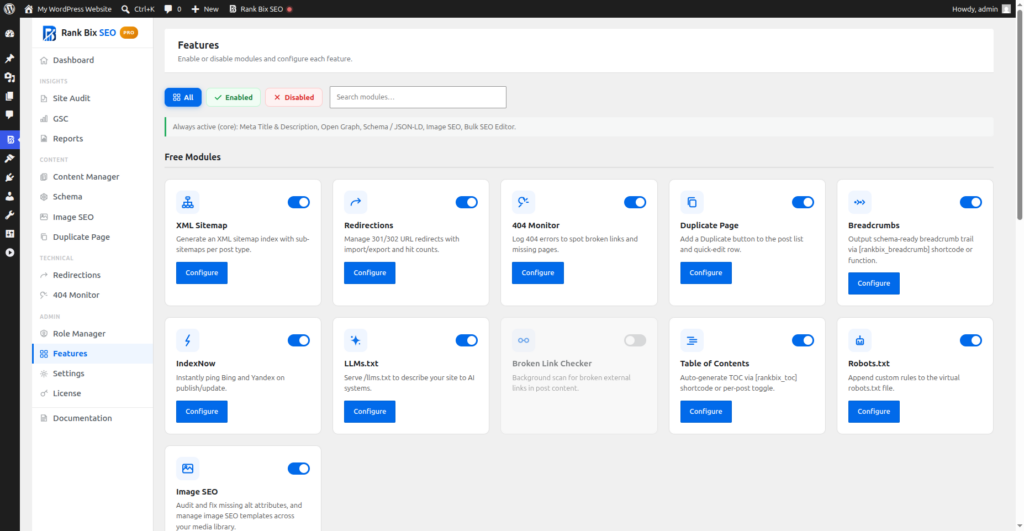The image size is (1024, 531).
Task: Open Plugins icon in WordPress sidebar
Action: [10, 178]
